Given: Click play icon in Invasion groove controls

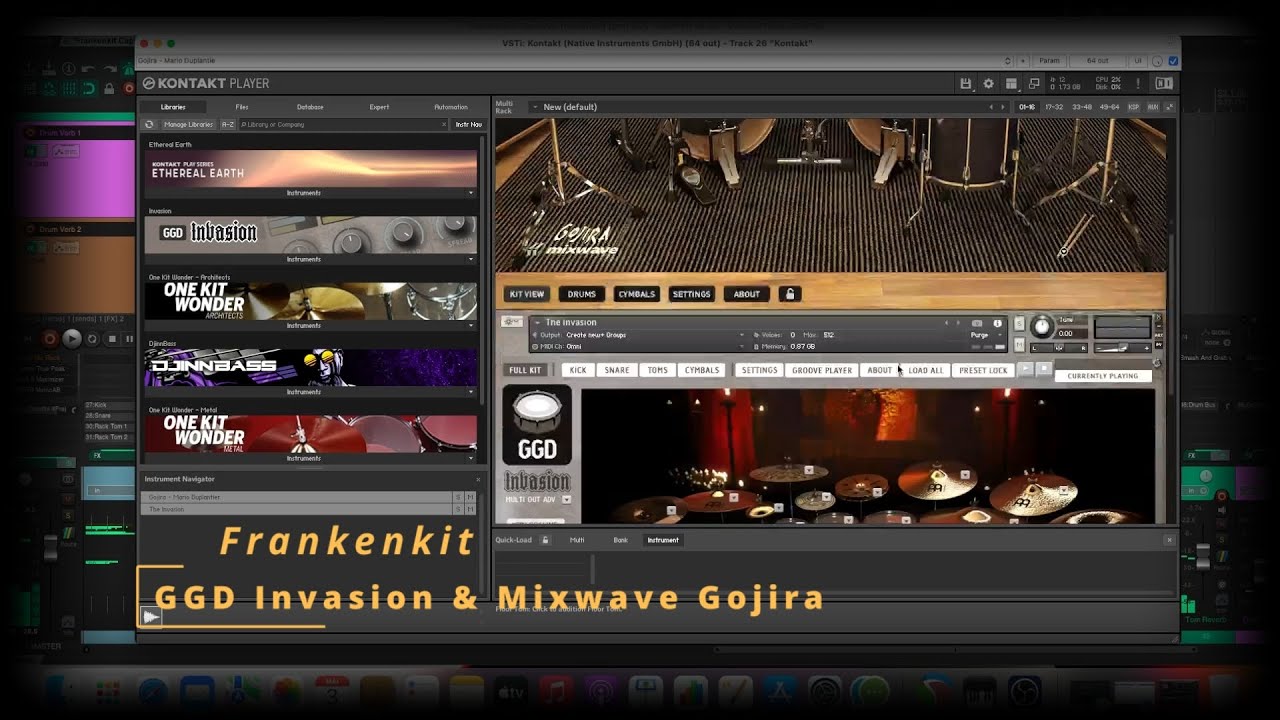Looking at the screenshot, I should [x=1025, y=369].
